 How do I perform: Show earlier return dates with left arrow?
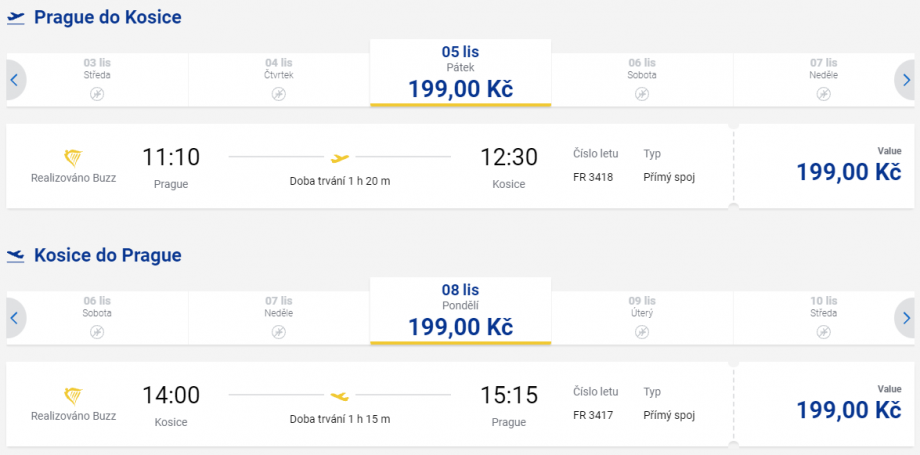[x=14, y=318]
